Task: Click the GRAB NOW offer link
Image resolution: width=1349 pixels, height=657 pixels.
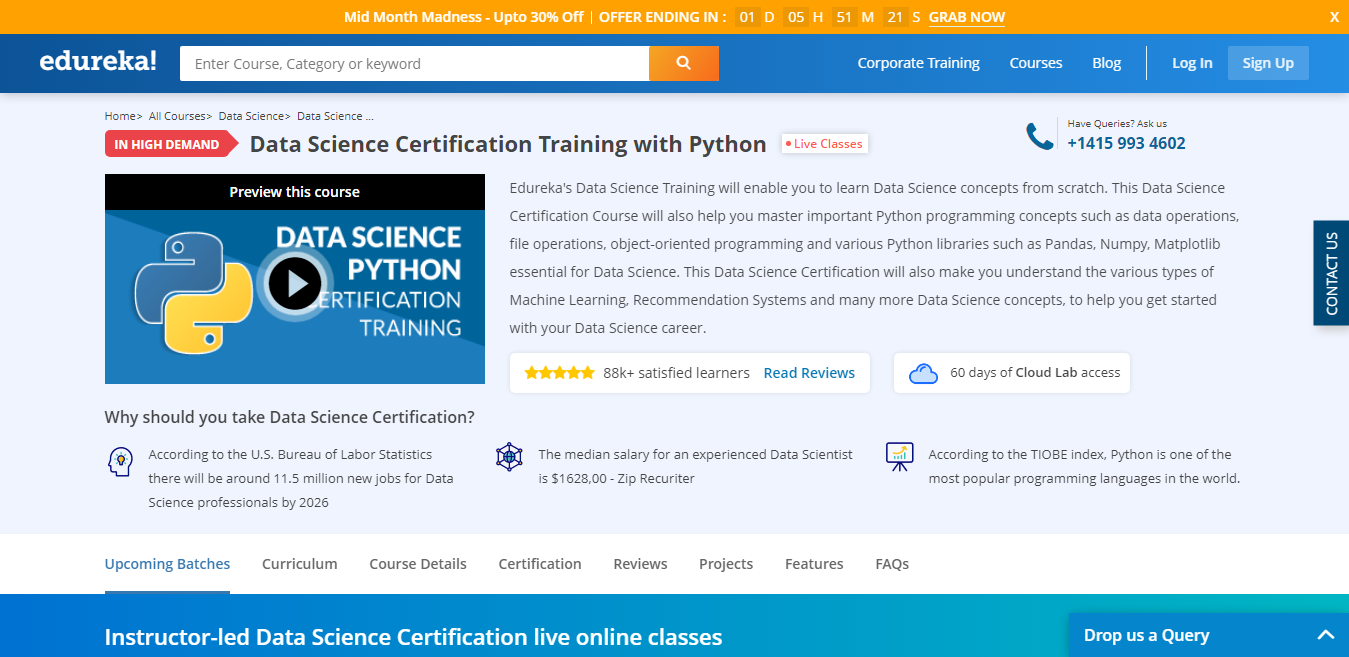Action: [966, 17]
